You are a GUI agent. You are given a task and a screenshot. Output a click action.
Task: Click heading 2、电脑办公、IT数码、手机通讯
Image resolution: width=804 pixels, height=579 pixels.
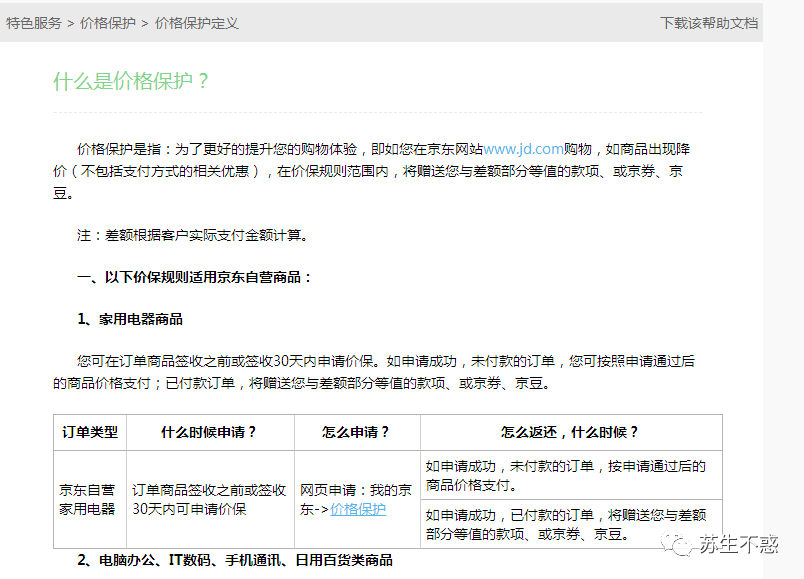tap(235, 560)
